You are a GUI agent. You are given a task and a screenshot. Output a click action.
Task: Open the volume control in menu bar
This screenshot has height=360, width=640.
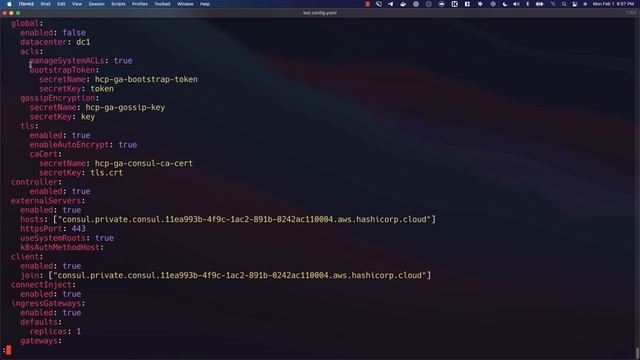[516, 4]
